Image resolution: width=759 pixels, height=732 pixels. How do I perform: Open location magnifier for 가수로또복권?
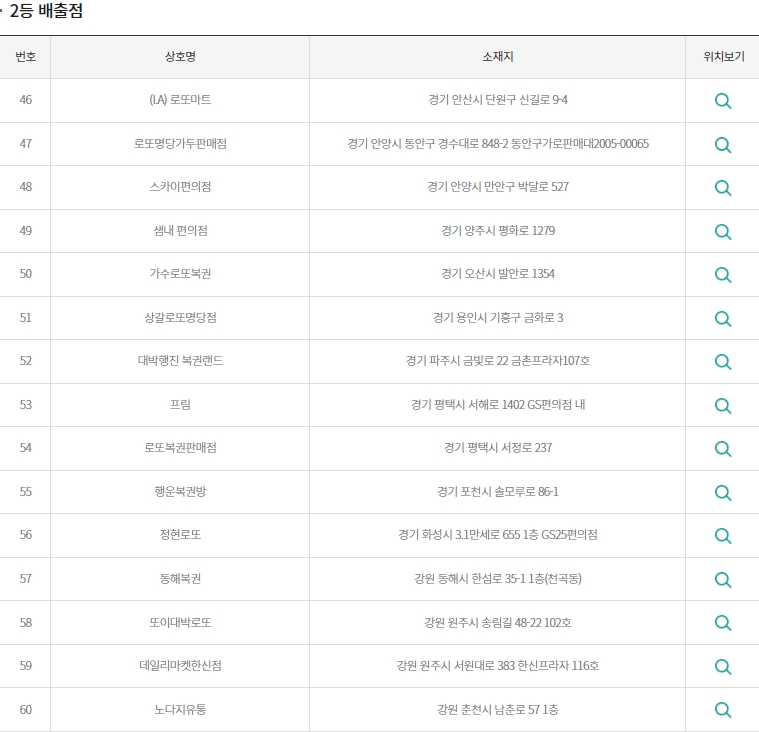(x=723, y=274)
